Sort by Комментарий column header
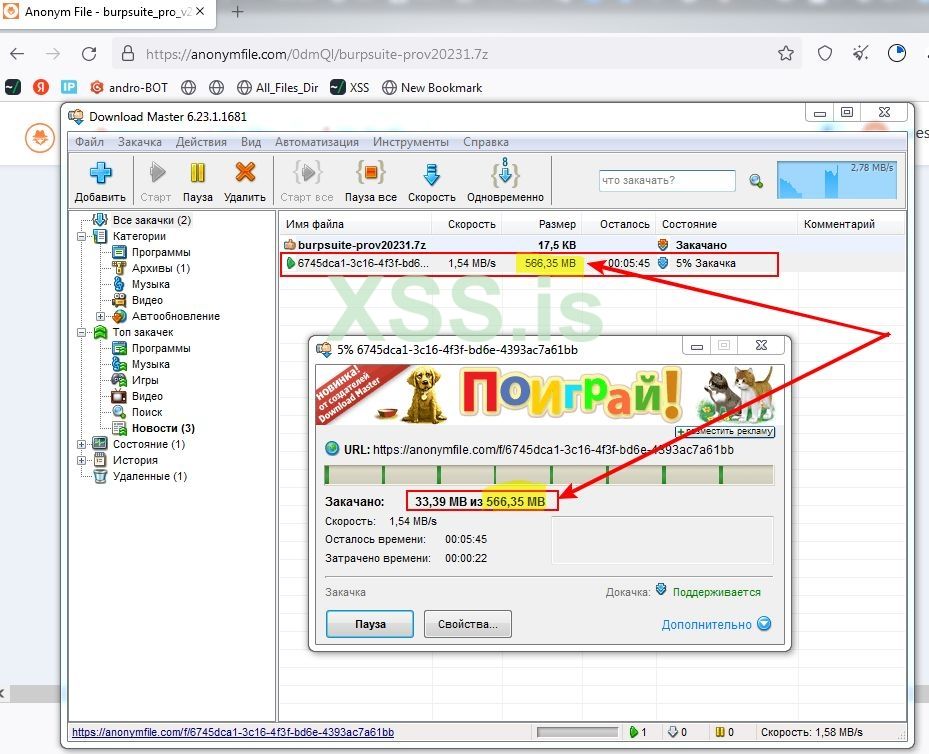Viewport: 929px width, 754px height. [x=851, y=224]
